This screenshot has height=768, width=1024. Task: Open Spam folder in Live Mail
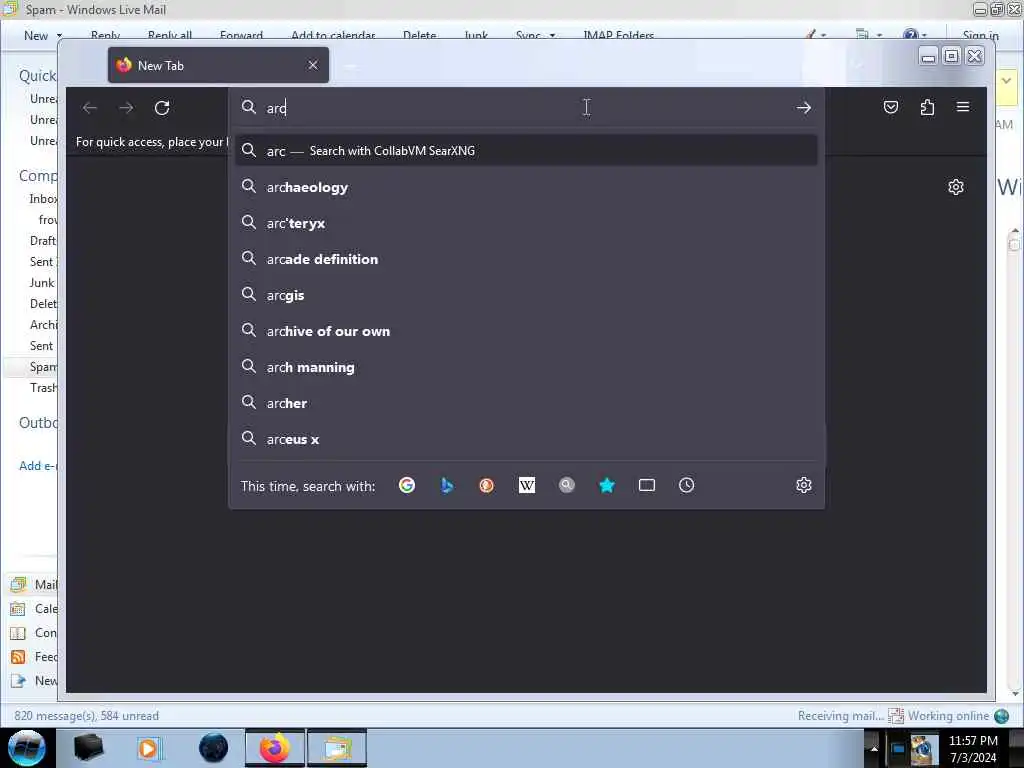(43, 367)
